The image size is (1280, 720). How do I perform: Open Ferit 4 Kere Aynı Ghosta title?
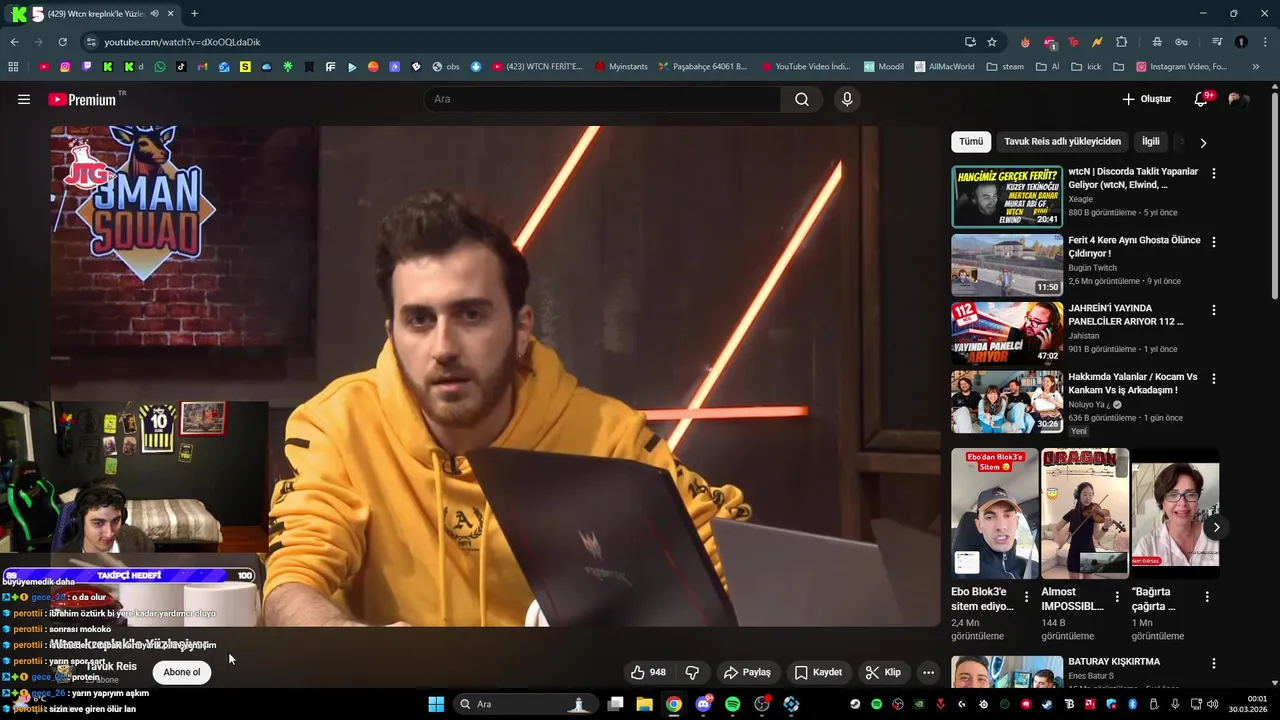pos(1134,247)
